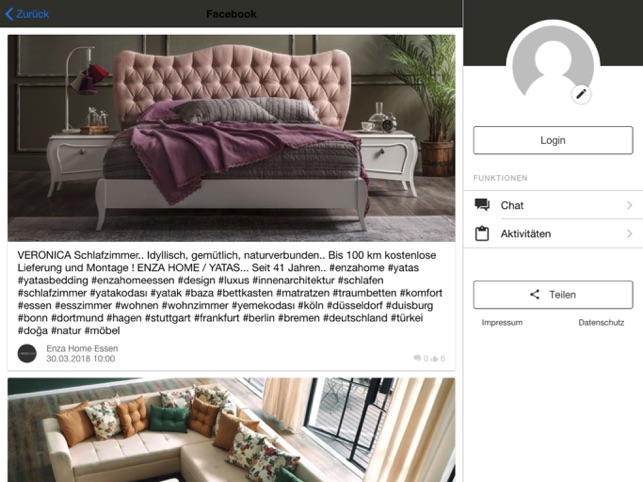Open the Datenschutz link
The image size is (643, 482).
click(x=601, y=322)
